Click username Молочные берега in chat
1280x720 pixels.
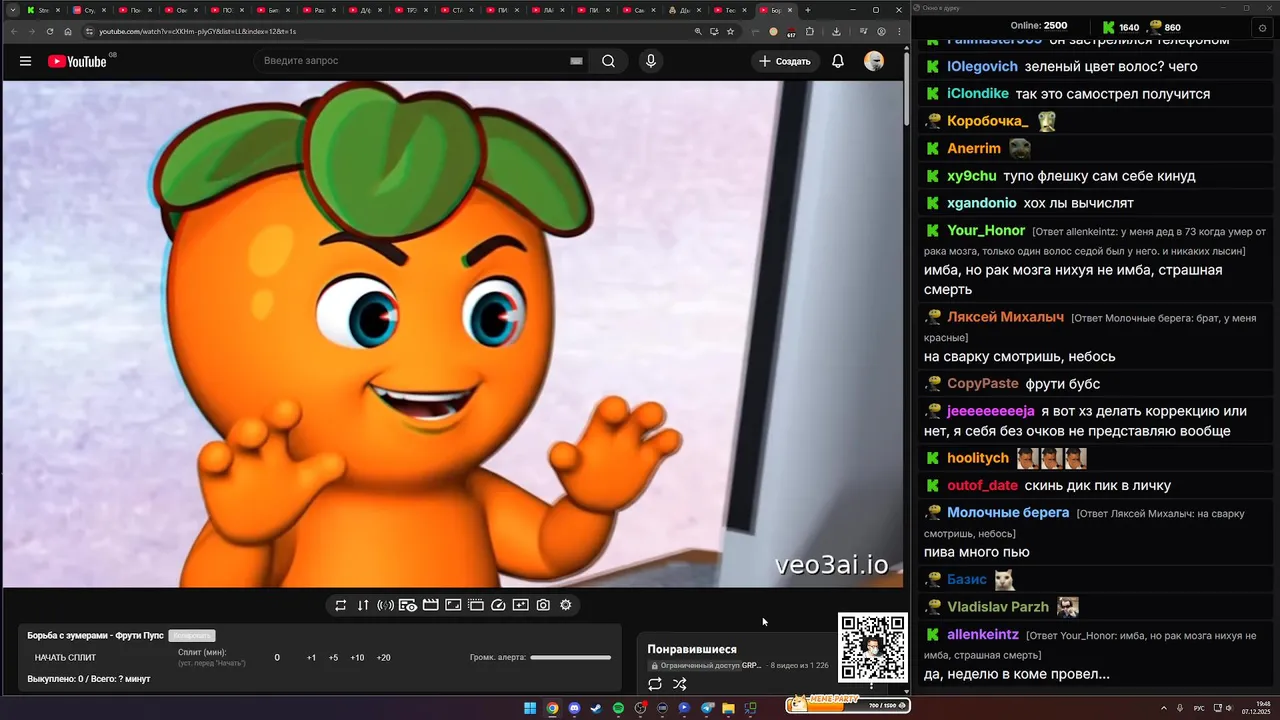pos(1008,512)
